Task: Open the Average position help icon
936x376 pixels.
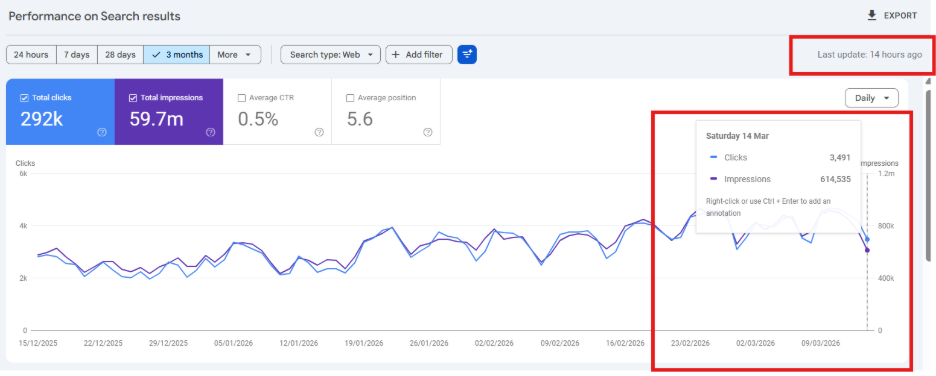Action: tap(427, 132)
